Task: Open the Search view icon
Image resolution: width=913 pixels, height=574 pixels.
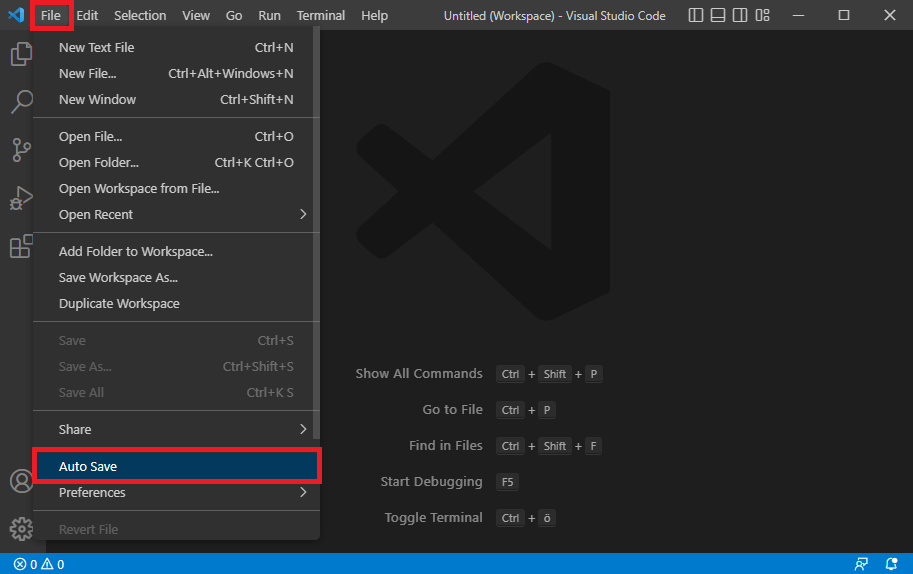Action: [21, 101]
